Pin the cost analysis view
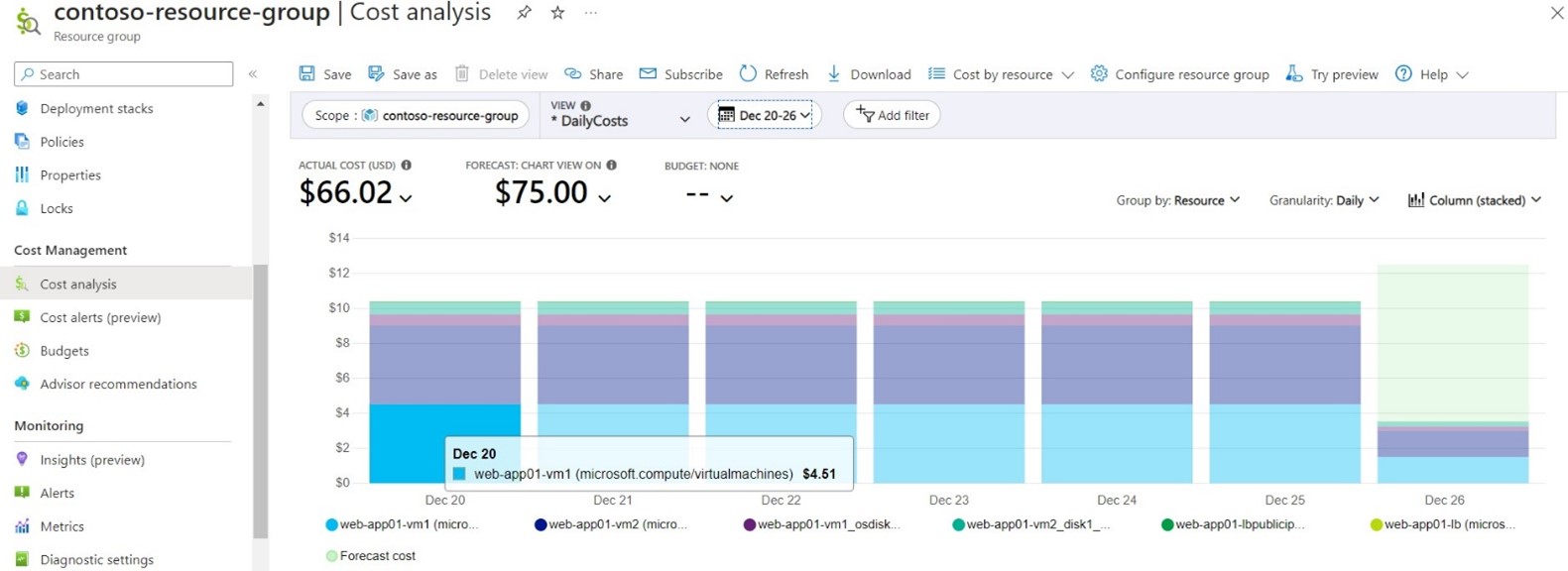The height and width of the screenshot is (571, 1568). (x=524, y=13)
